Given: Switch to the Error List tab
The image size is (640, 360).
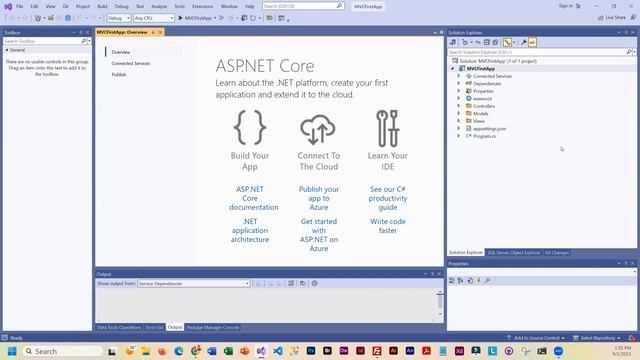Looking at the screenshot, I should [x=154, y=327].
